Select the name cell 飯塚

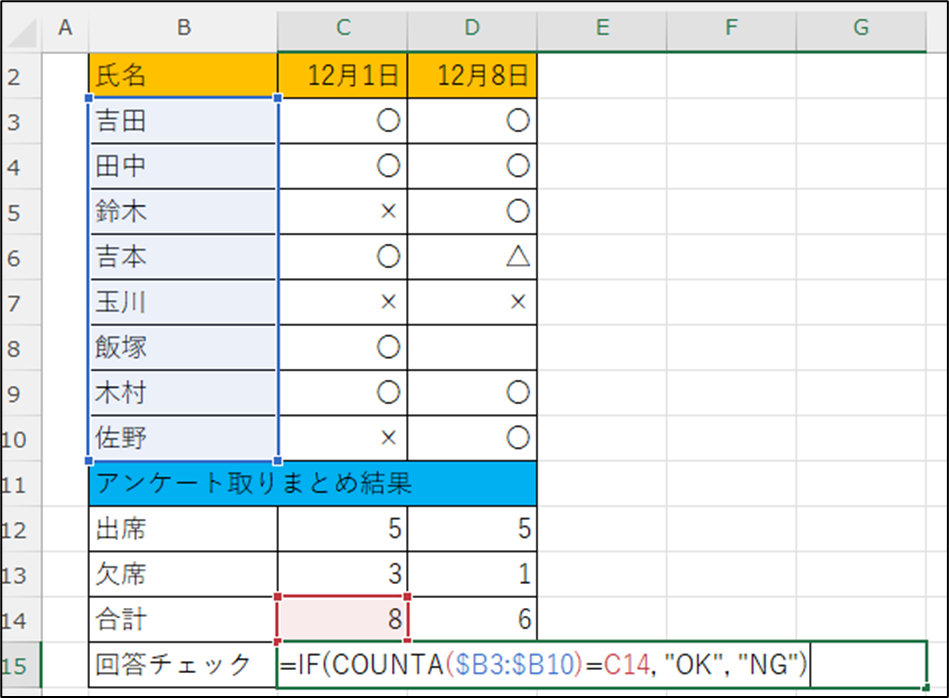coord(183,347)
